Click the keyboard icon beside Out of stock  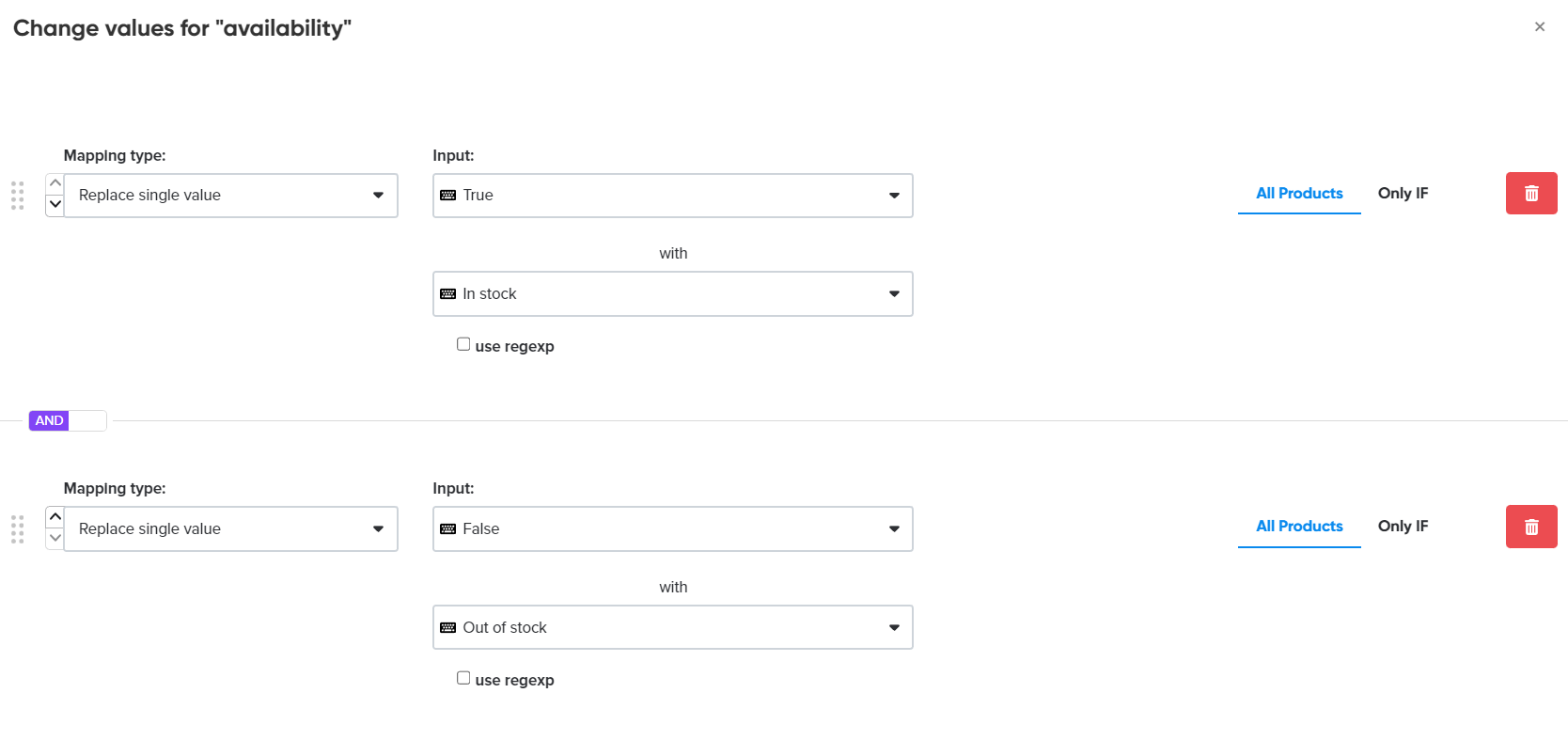[448, 627]
